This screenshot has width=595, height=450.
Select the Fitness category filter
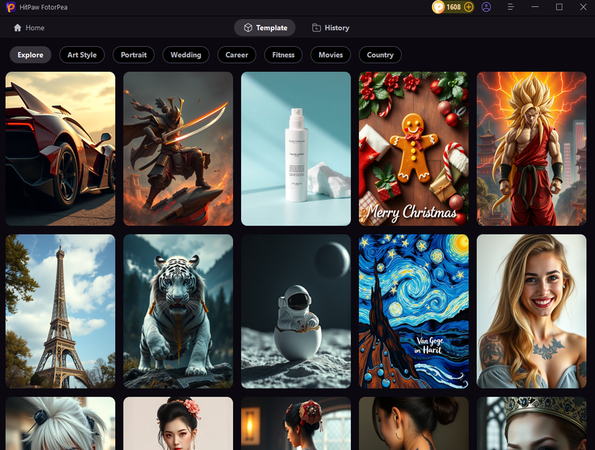(283, 55)
